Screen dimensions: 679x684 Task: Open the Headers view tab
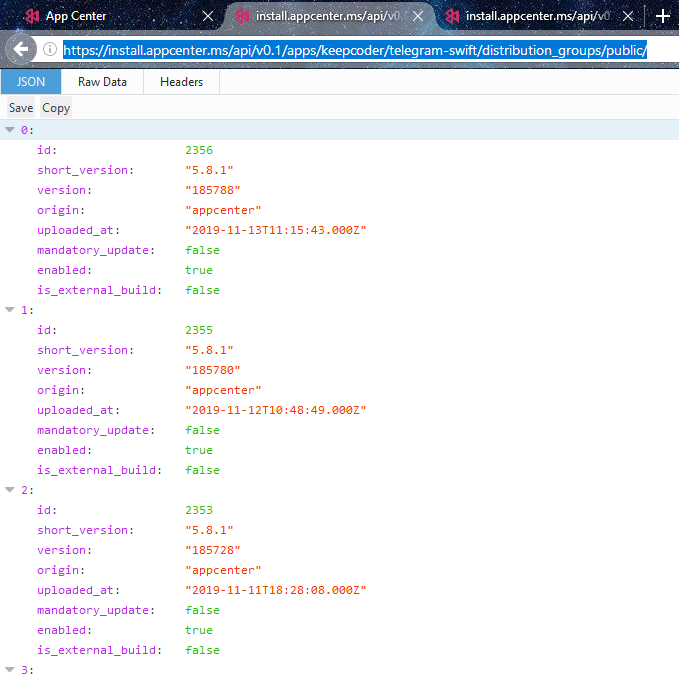tap(181, 82)
